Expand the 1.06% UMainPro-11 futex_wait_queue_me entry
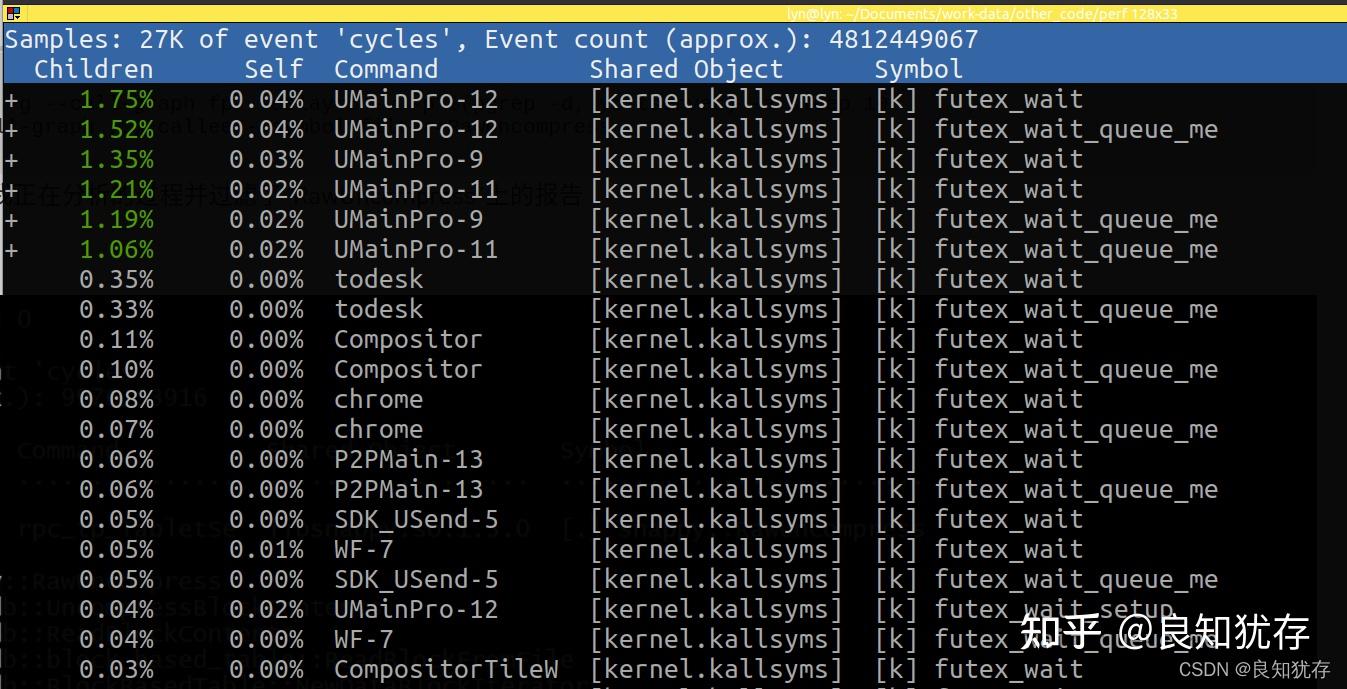The width and height of the screenshot is (1347, 689). (x=11, y=250)
